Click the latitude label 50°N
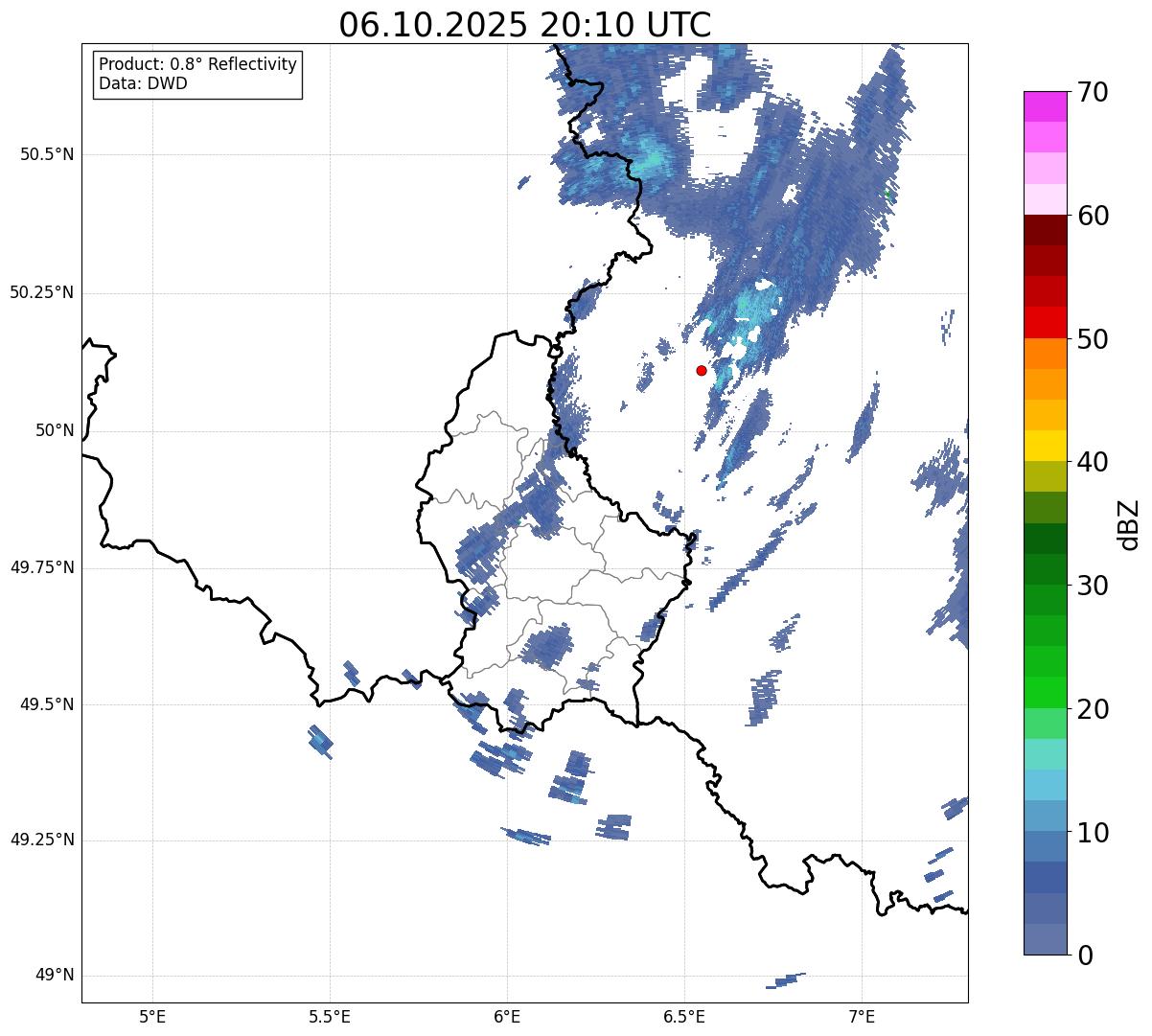This screenshot has height=1036, width=1152. point(54,431)
